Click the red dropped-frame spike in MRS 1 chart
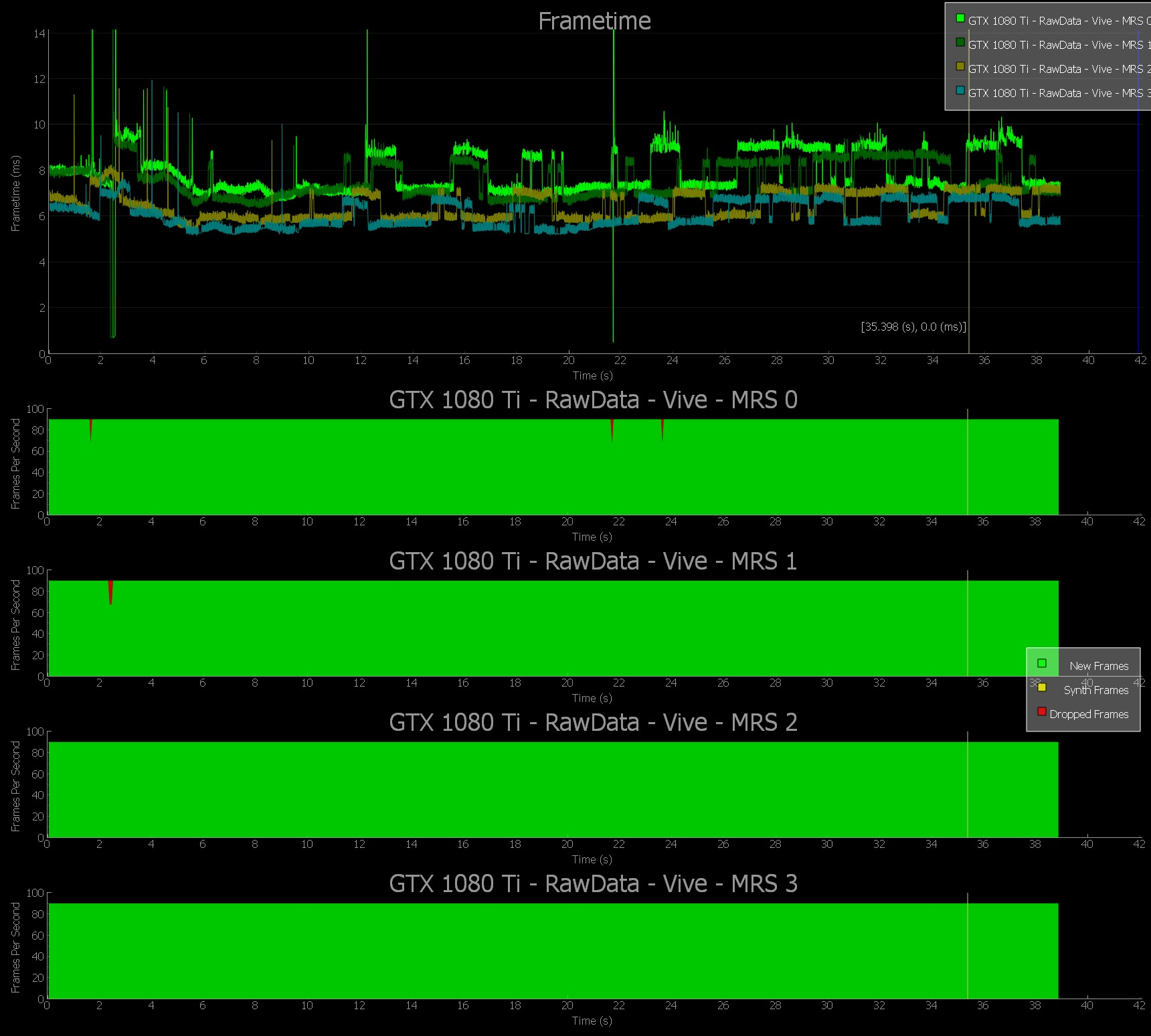 point(110,592)
